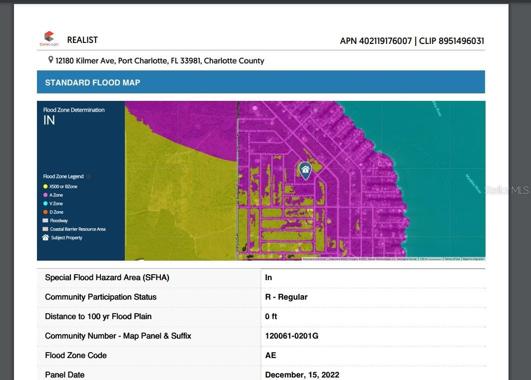531x380 pixels.
Task: Click the Flood Zone Legend heading
Action: (x=63, y=176)
